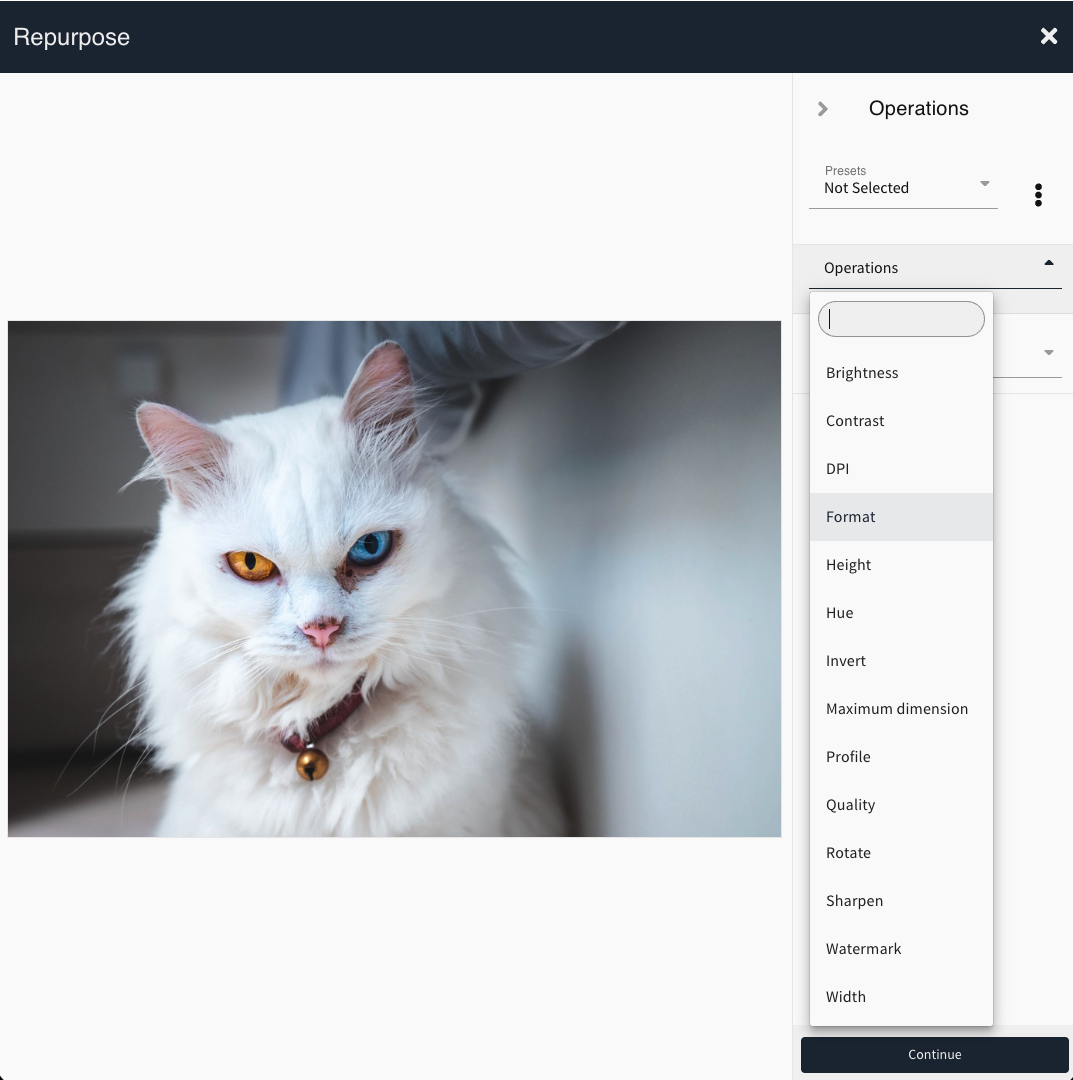Choose the Profile operation
Viewport: 1073px width, 1080px height.
click(x=848, y=757)
